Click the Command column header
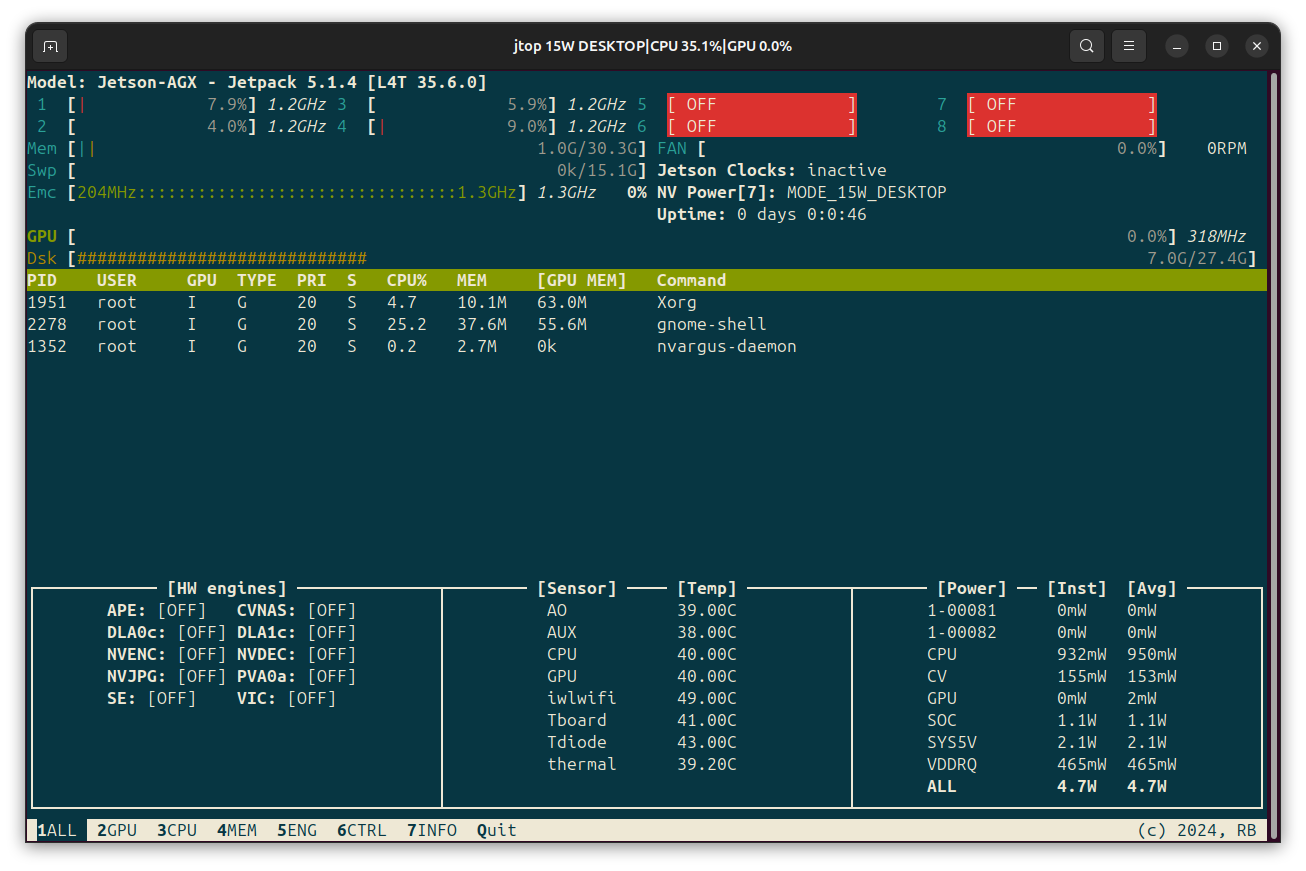This screenshot has height=871, width=1306. tap(692, 280)
